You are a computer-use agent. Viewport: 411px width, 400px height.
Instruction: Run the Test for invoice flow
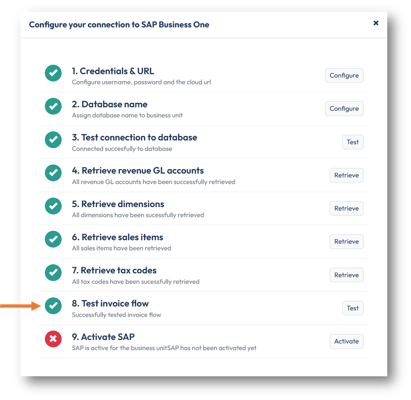353,308
